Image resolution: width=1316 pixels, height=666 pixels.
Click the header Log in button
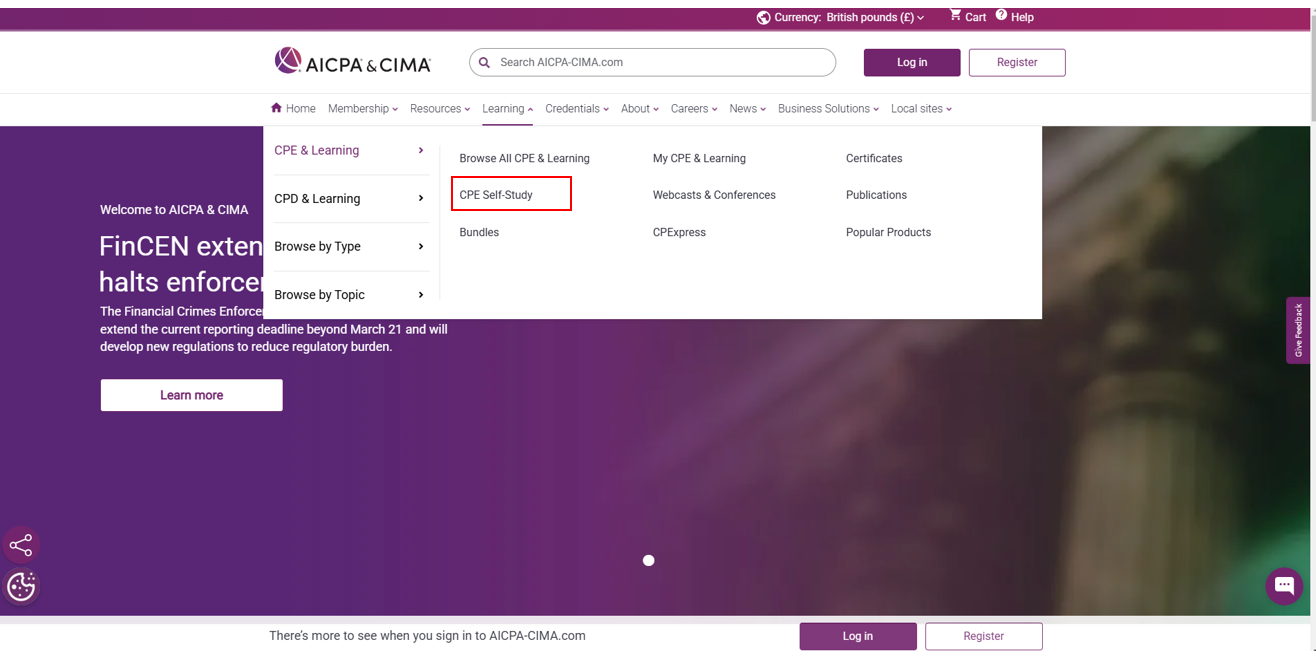(x=912, y=62)
